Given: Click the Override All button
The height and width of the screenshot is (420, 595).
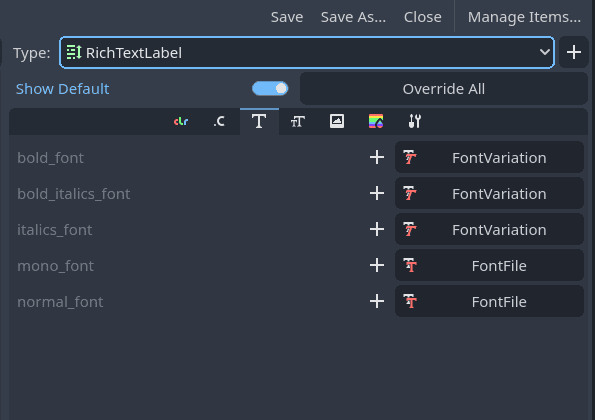Looking at the screenshot, I should tap(444, 89).
